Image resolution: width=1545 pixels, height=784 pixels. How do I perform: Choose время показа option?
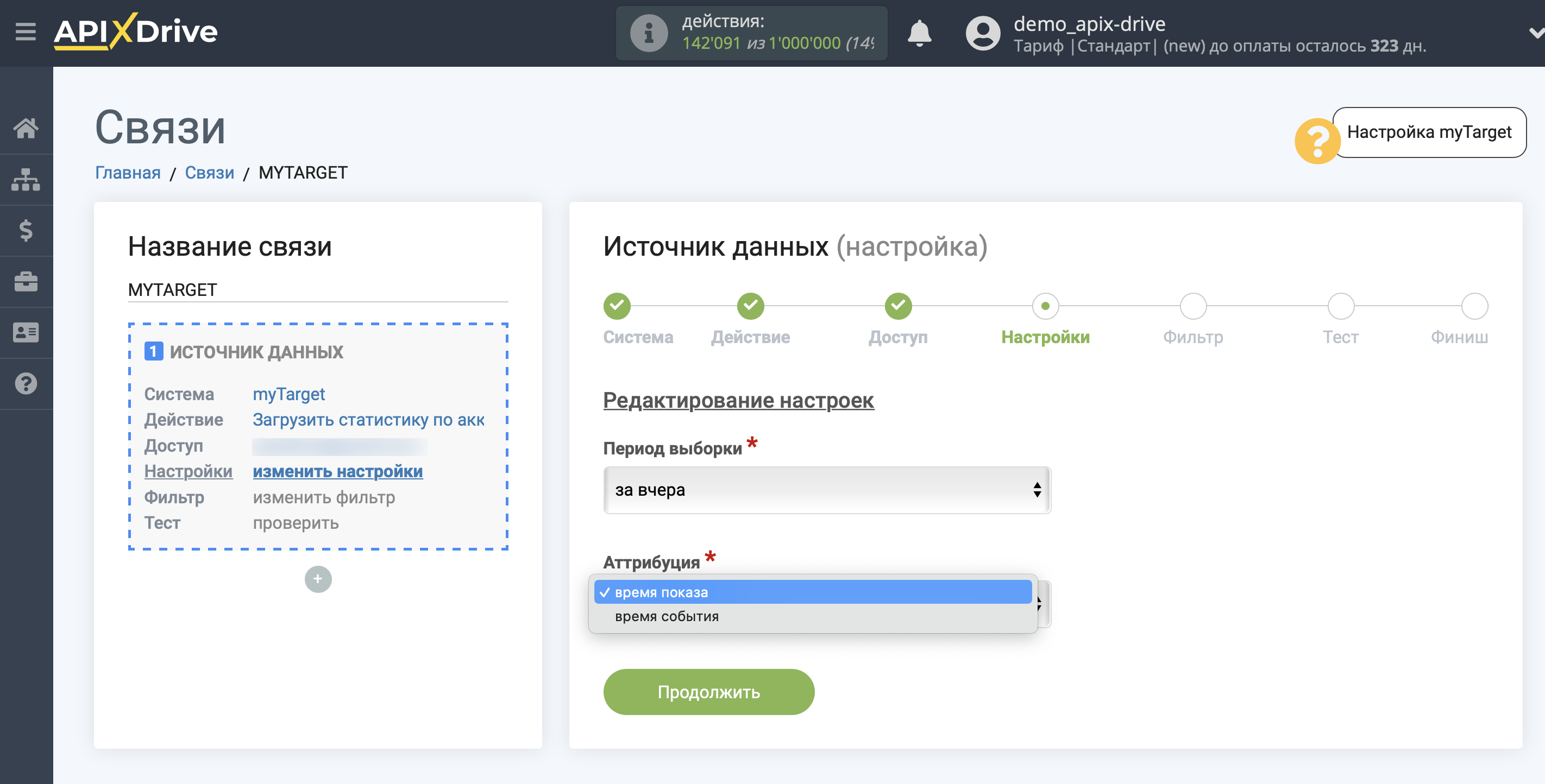(x=813, y=592)
